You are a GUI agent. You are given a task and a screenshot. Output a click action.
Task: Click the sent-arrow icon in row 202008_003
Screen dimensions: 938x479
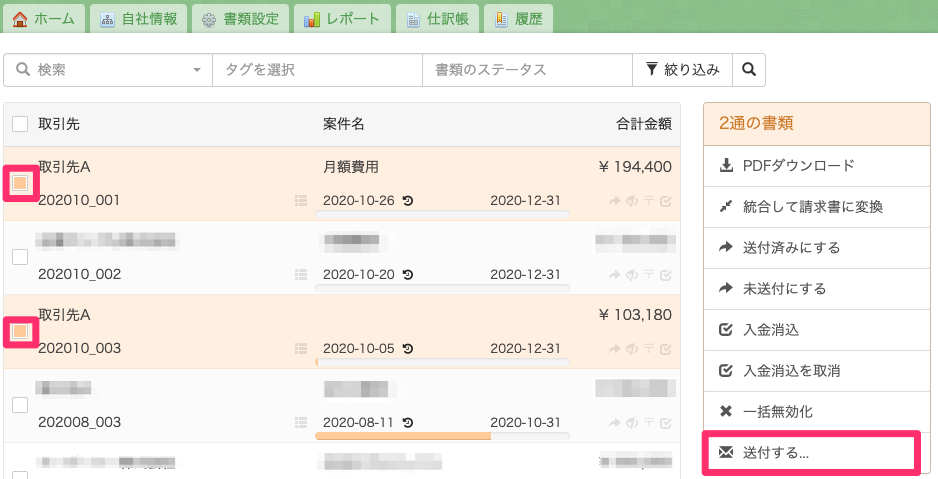point(614,423)
